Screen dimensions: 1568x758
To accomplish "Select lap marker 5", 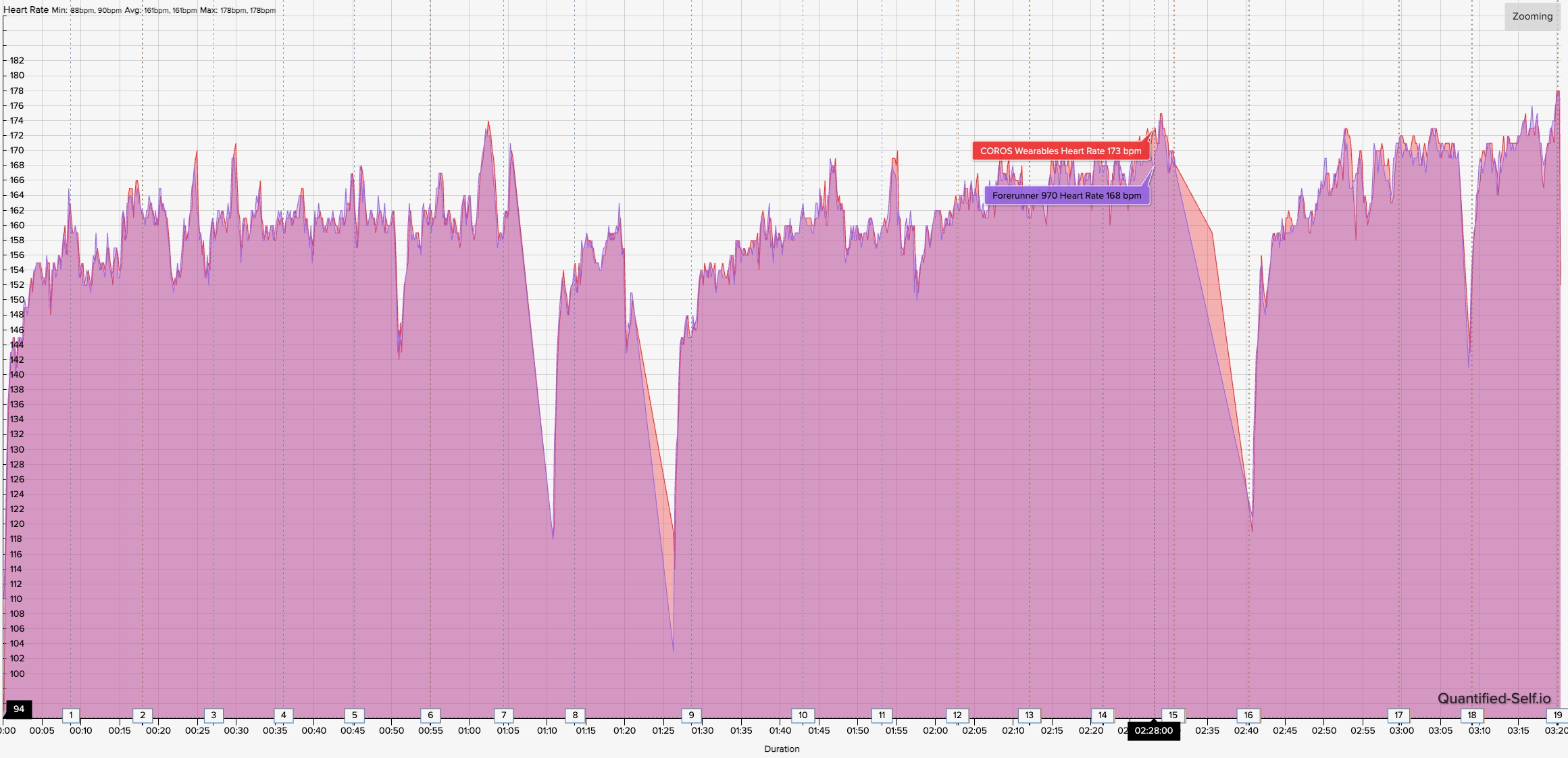I will tap(354, 715).
